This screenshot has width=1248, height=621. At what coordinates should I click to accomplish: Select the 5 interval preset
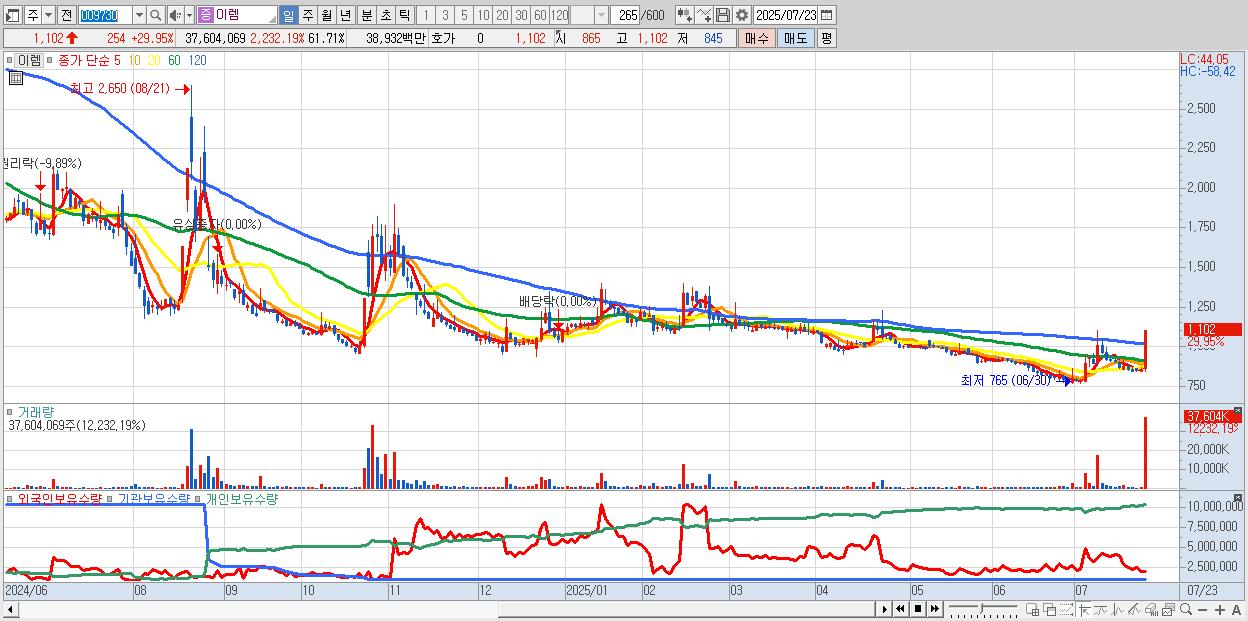coord(463,15)
